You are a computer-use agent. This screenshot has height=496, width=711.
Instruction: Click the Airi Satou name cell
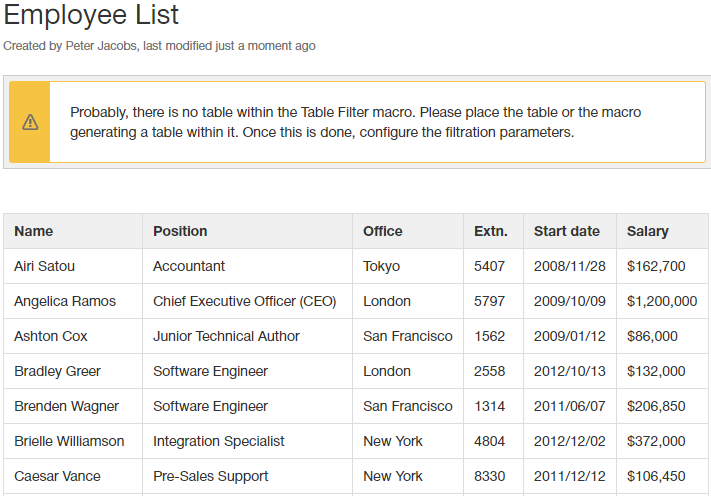[44, 266]
